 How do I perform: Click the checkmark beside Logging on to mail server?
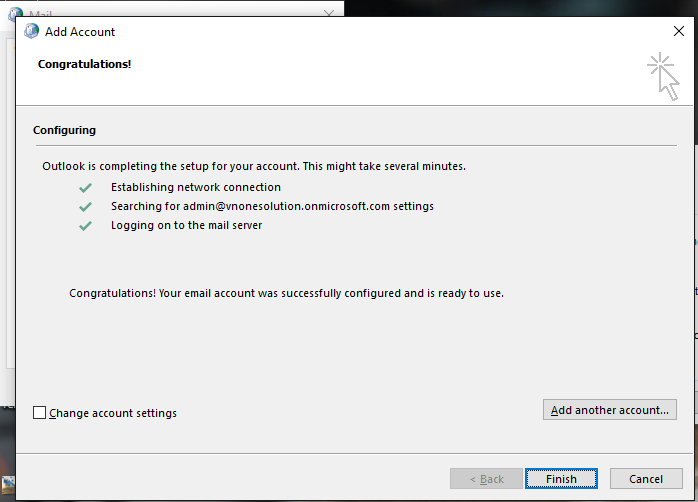pos(85,225)
